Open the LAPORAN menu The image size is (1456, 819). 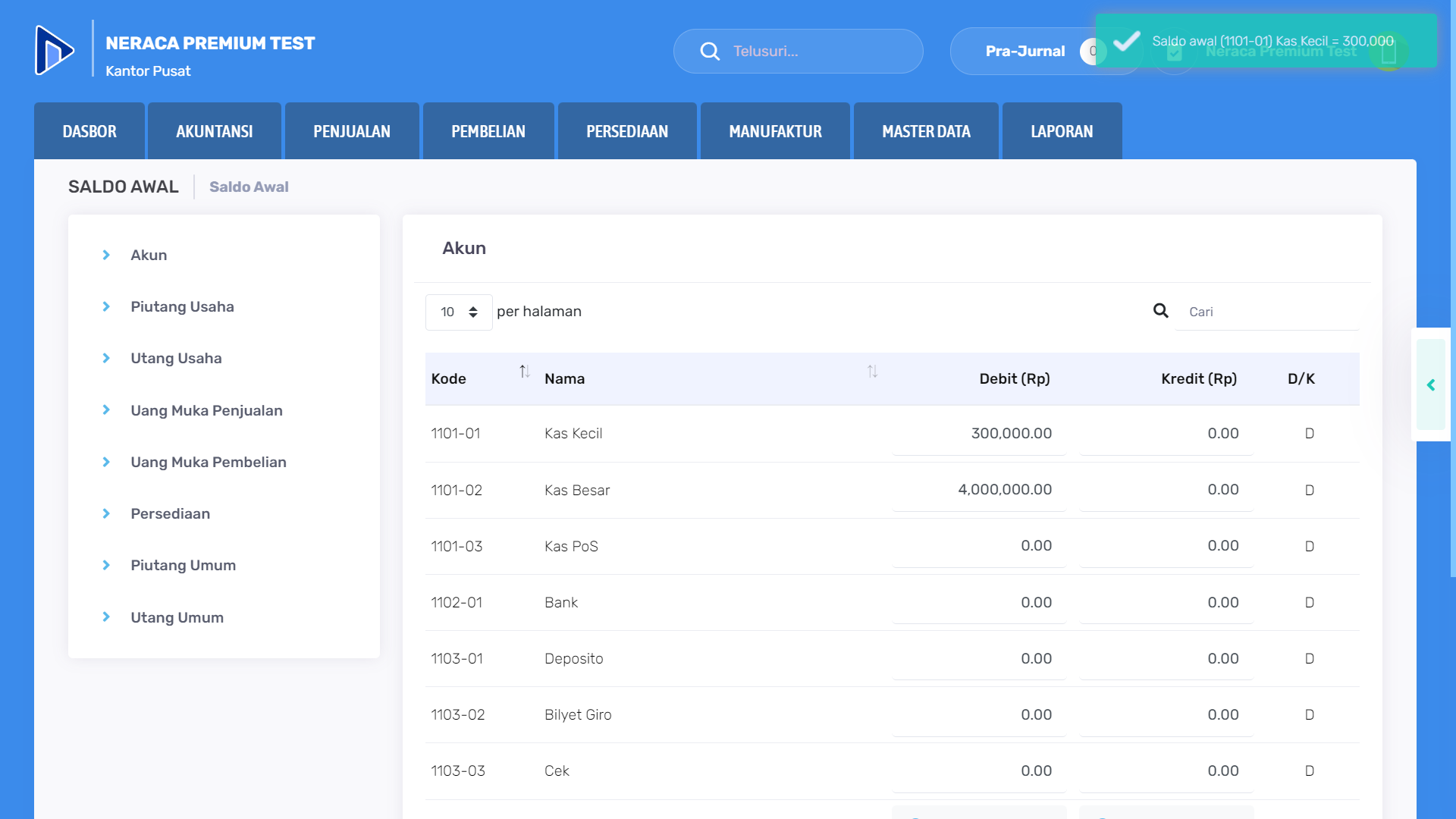tap(1062, 131)
